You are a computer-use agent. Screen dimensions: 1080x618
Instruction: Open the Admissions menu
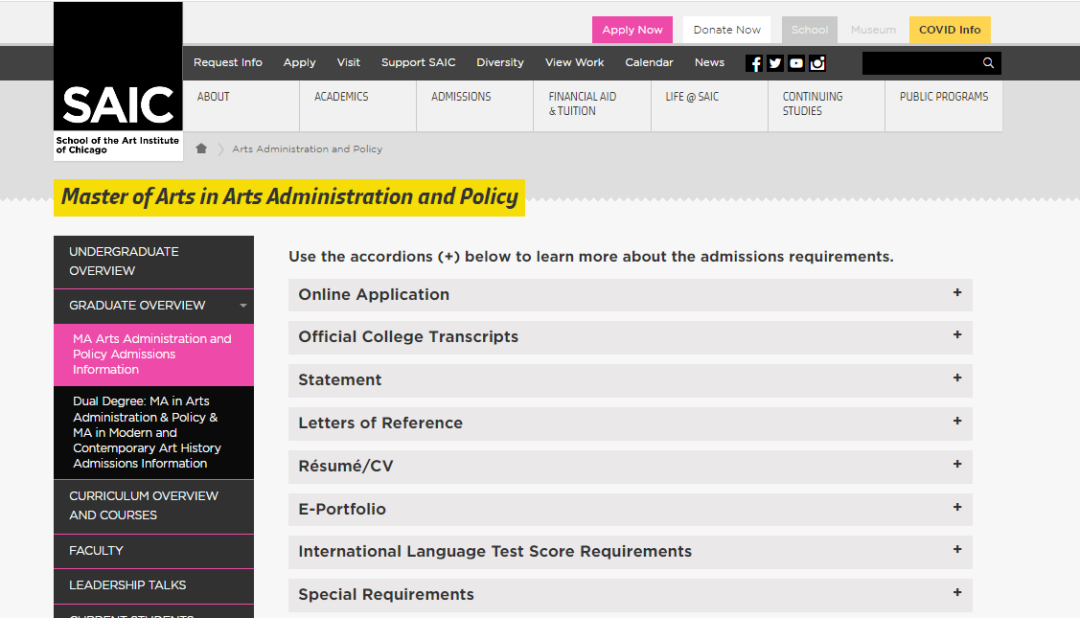tap(475, 105)
